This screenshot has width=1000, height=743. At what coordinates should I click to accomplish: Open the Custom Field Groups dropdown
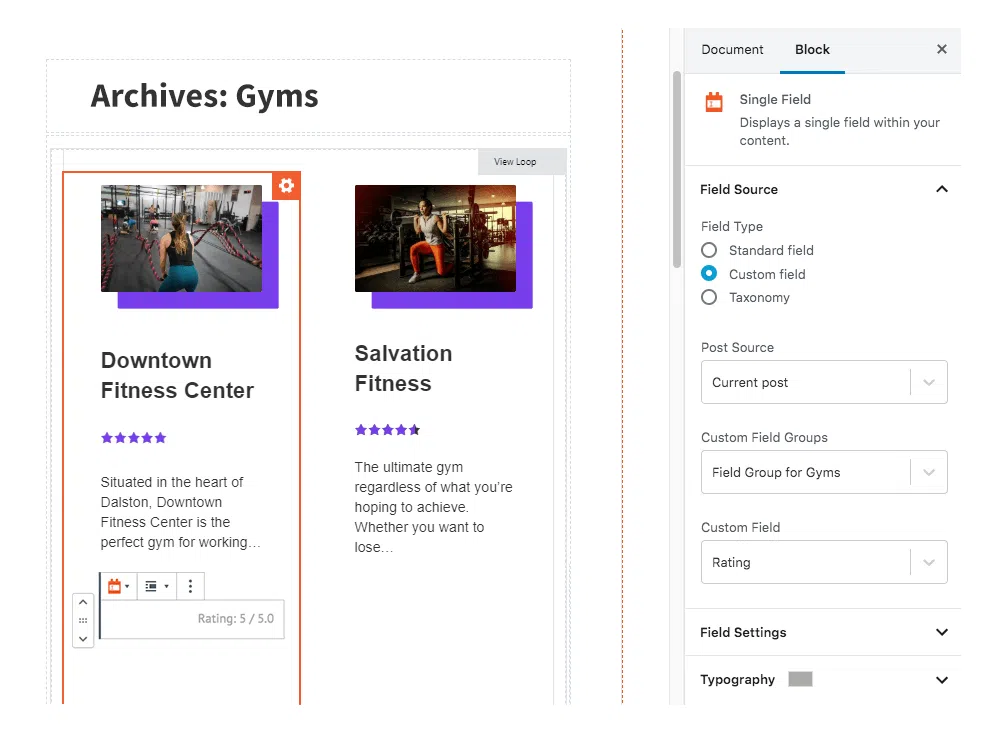824,472
